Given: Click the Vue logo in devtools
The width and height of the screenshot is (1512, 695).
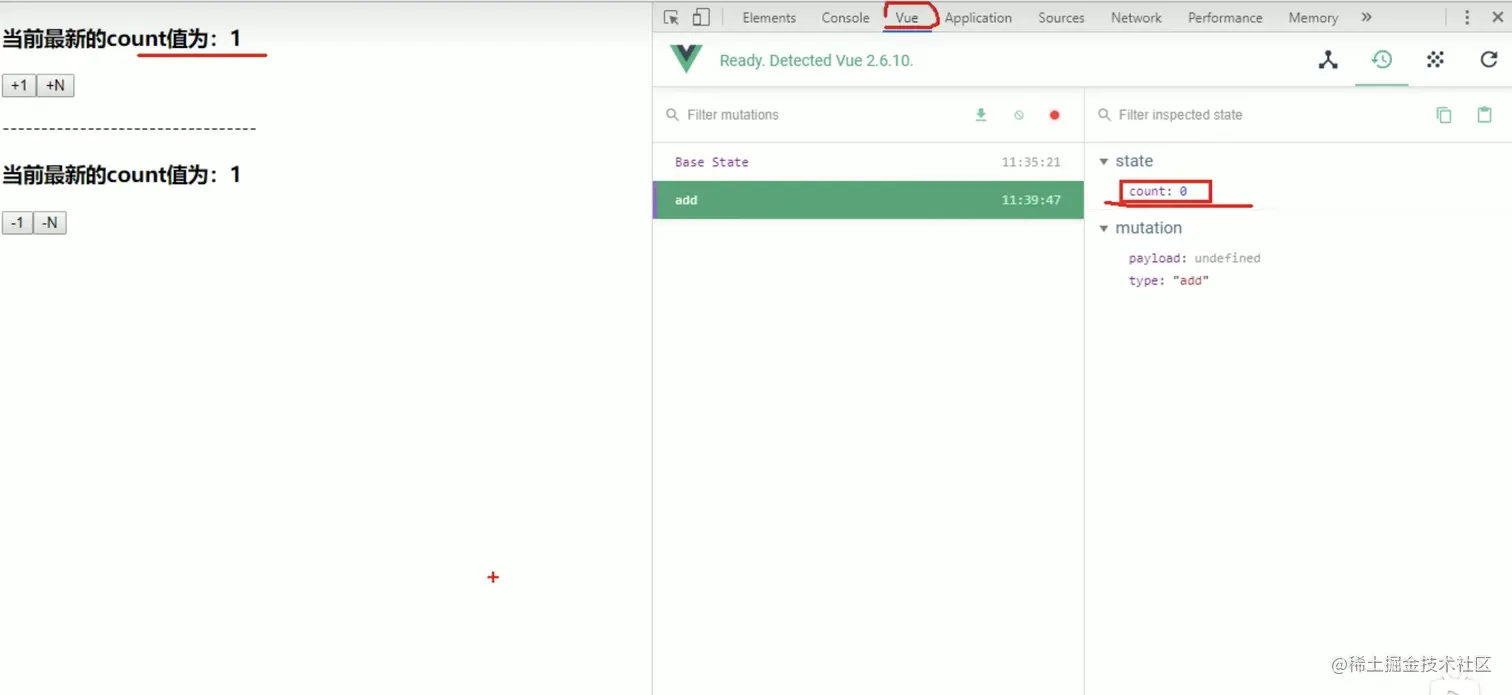Looking at the screenshot, I should pos(686,60).
